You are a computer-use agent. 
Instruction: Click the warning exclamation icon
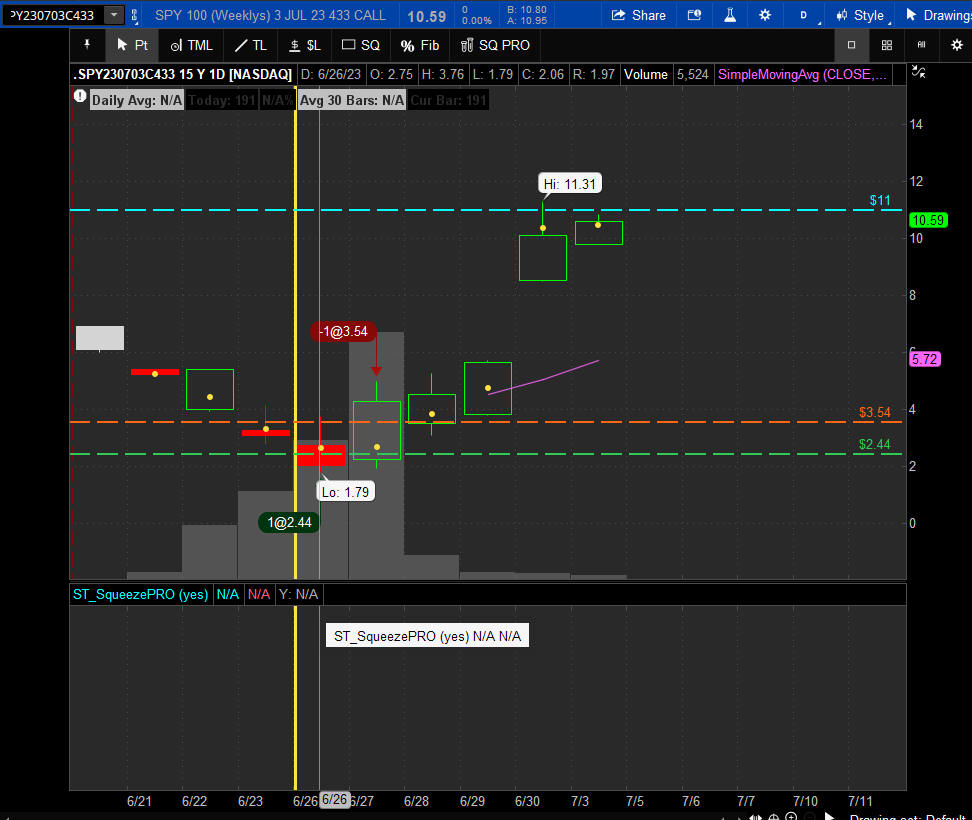(80, 96)
